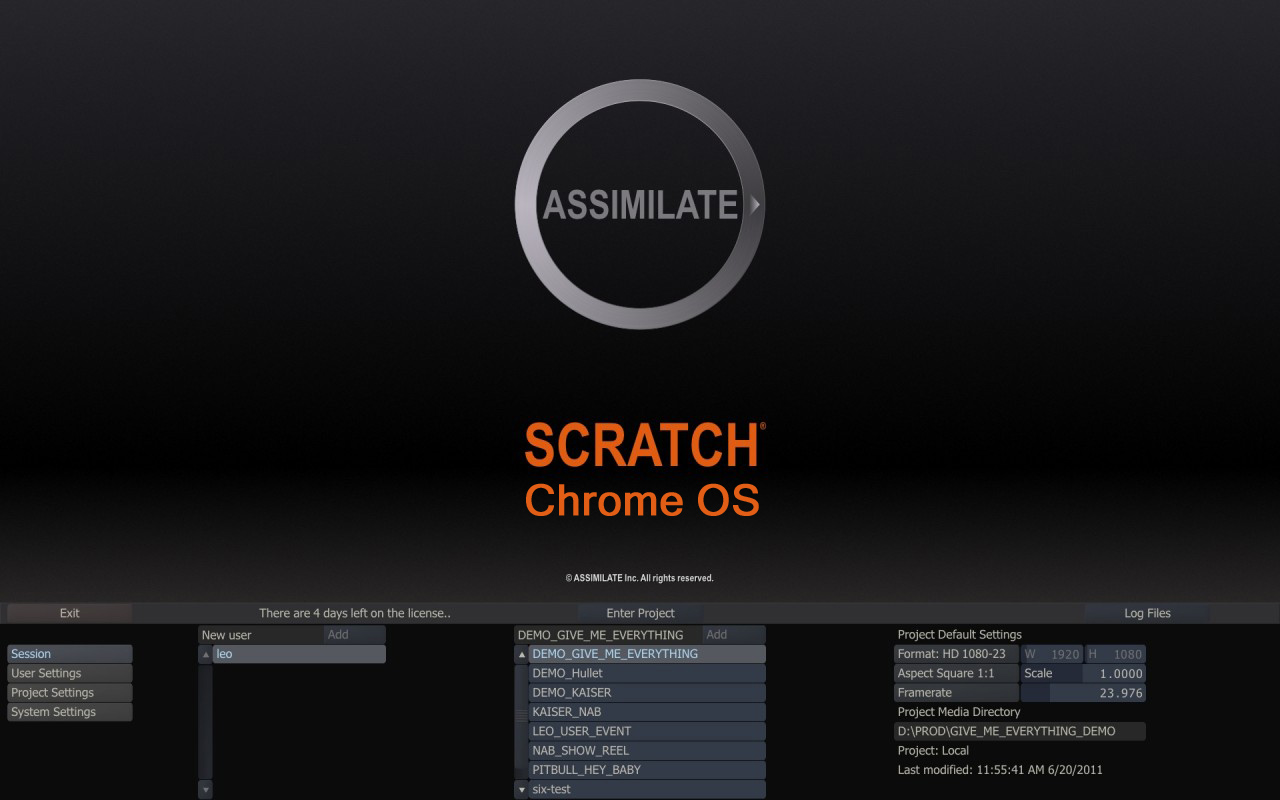
Task: Open the selected project with Enter Project
Action: coord(640,613)
